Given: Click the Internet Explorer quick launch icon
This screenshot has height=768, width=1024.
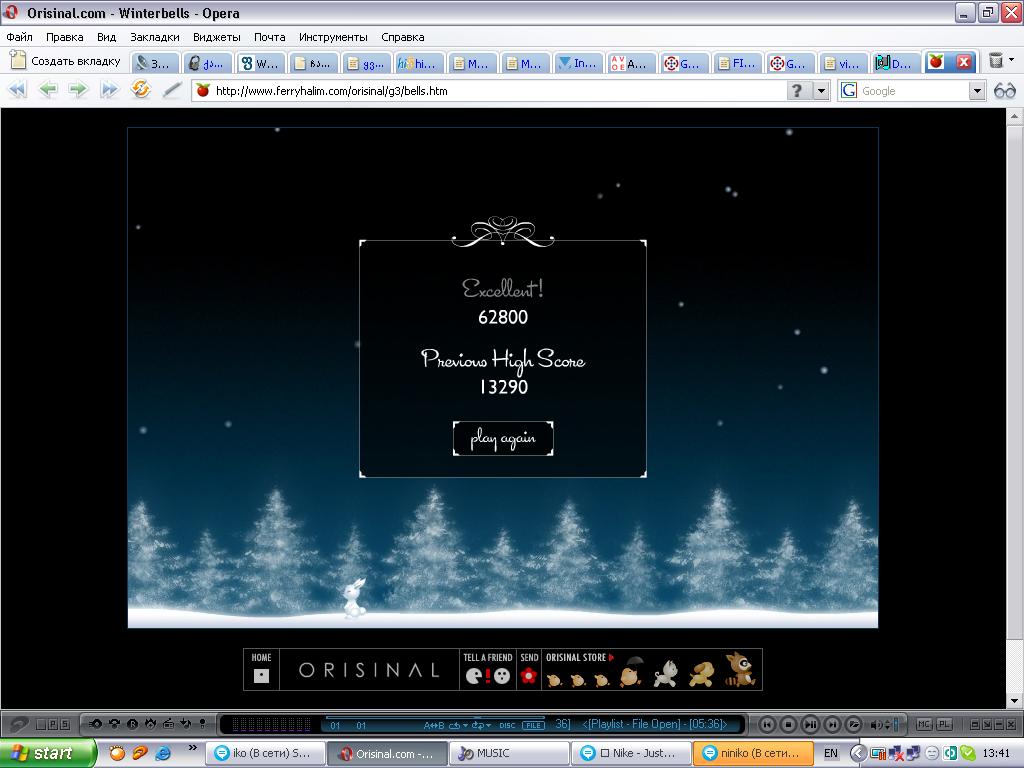Looking at the screenshot, I should 162,753.
